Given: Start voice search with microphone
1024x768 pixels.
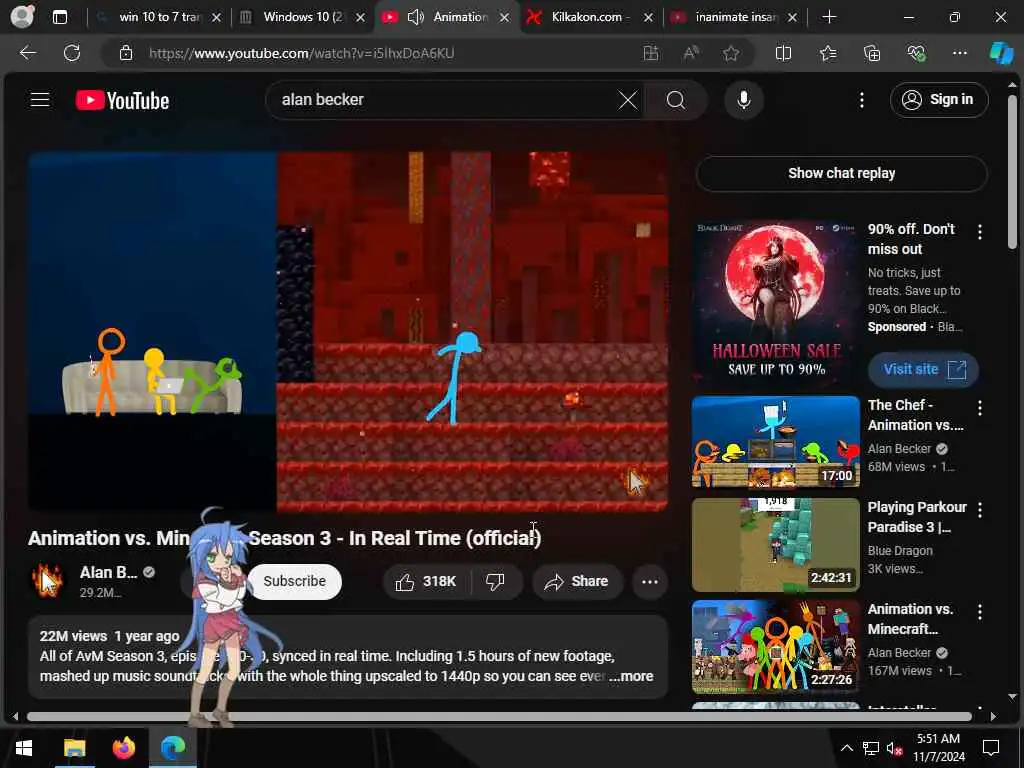Looking at the screenshot, I should coord(743,101).
